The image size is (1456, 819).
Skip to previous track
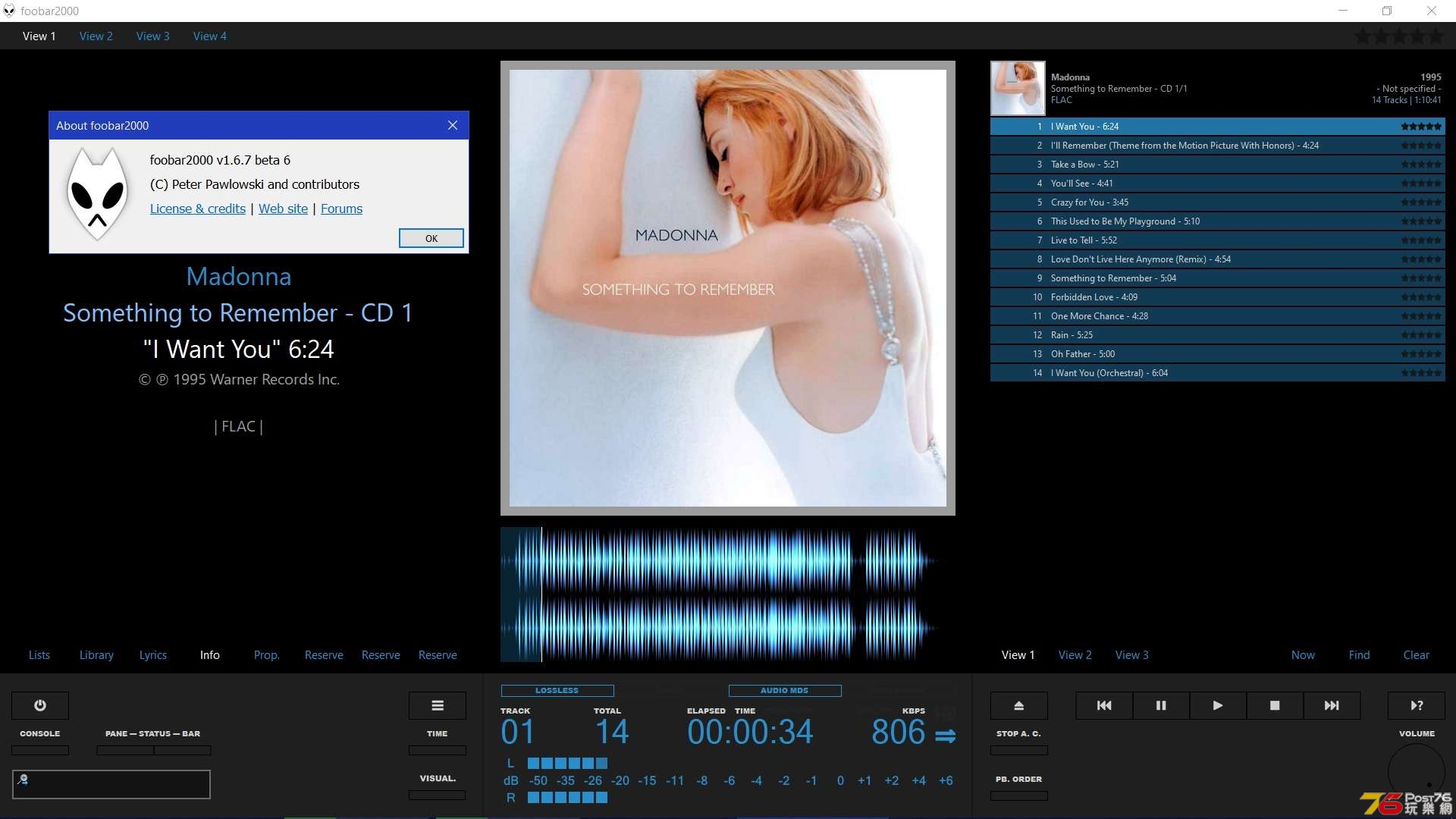1104,705
